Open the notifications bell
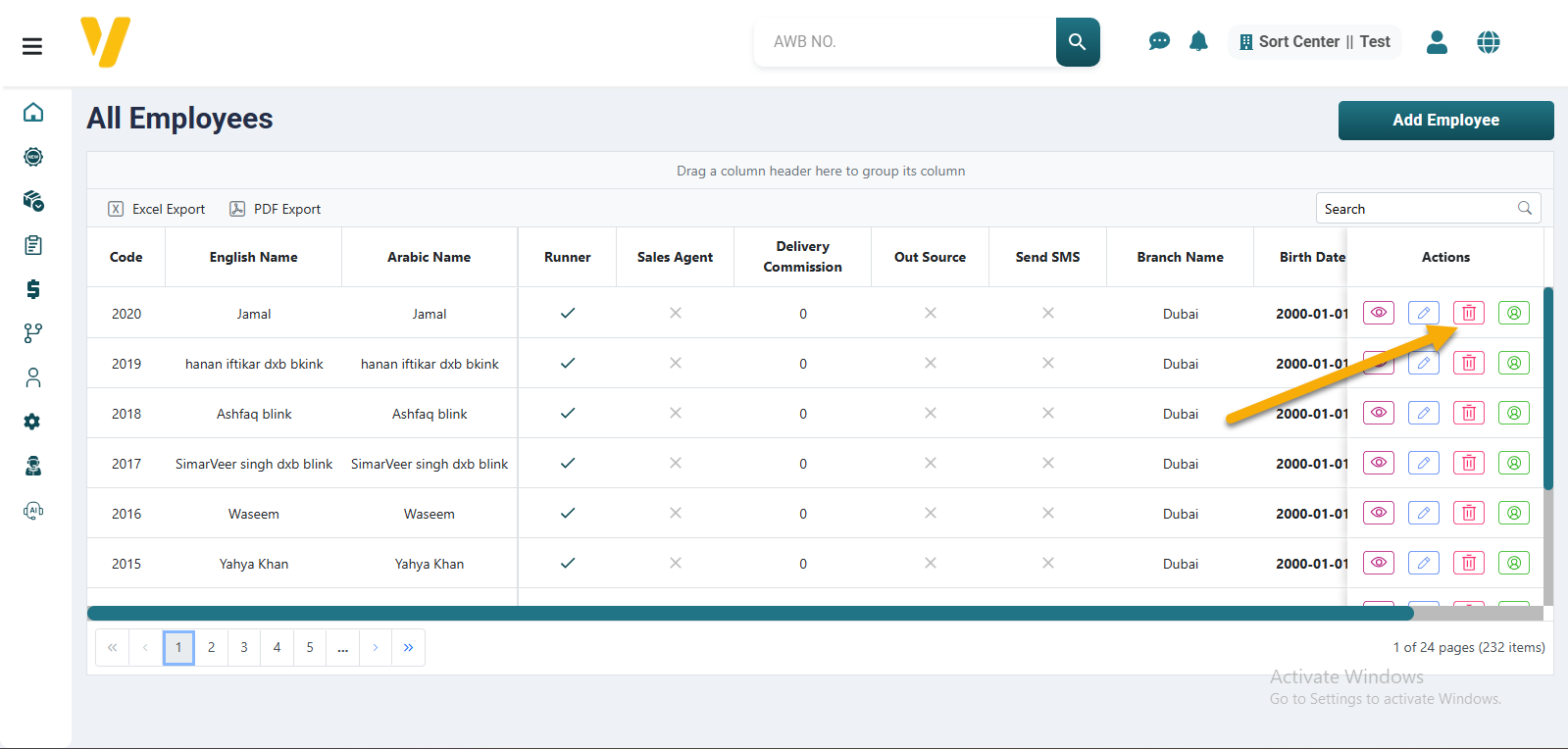 click(1198, 41)
